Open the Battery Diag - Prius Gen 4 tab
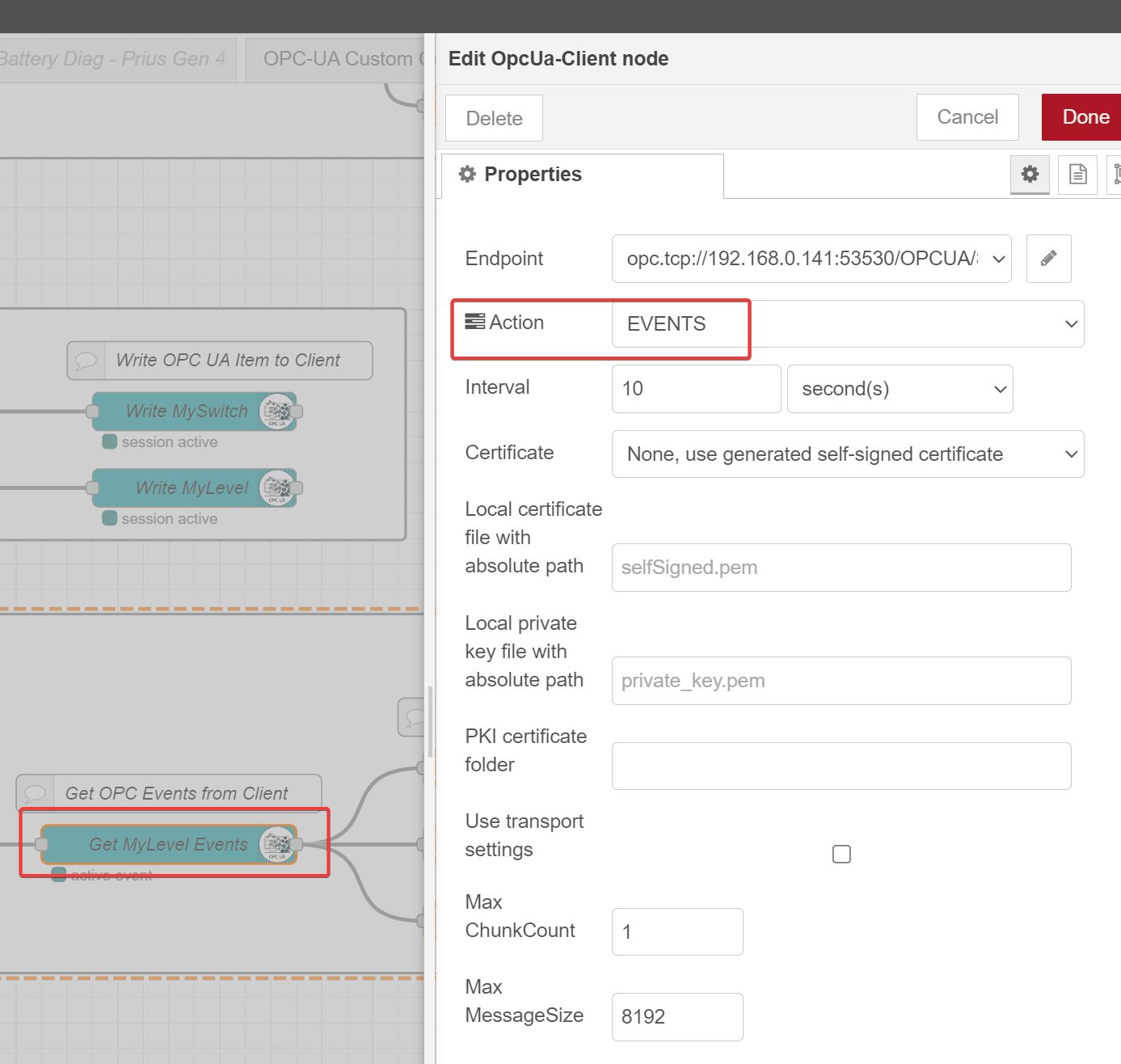 (x=113, y=59)
